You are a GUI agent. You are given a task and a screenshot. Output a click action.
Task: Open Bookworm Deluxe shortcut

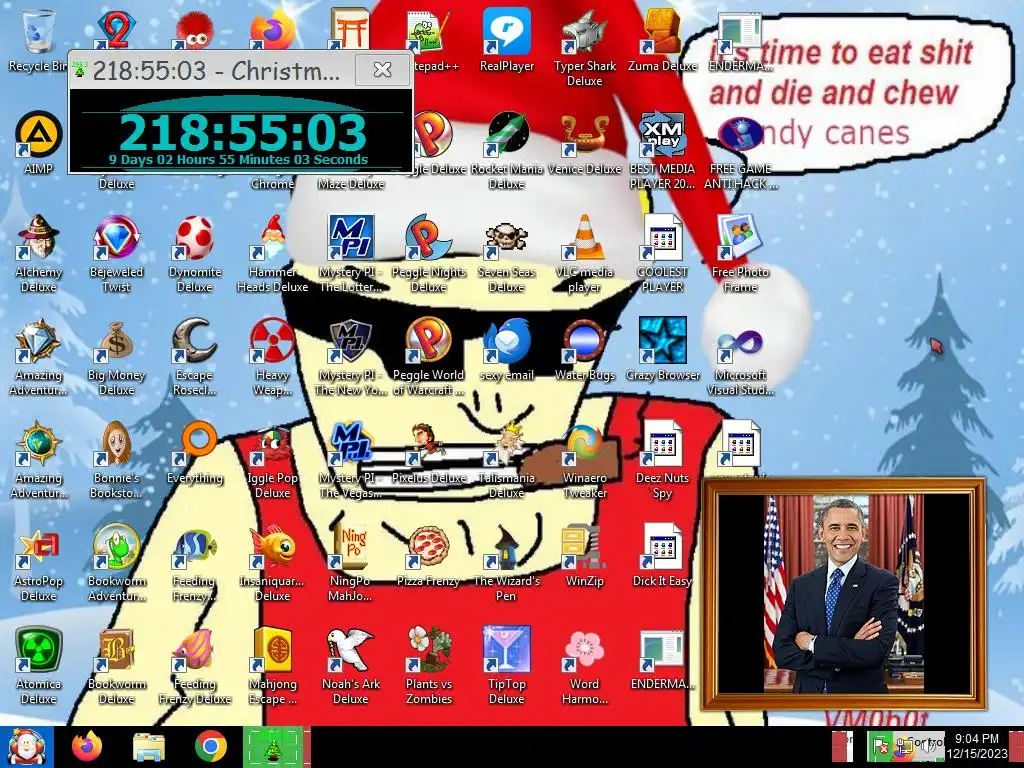[x=116, y=666]
